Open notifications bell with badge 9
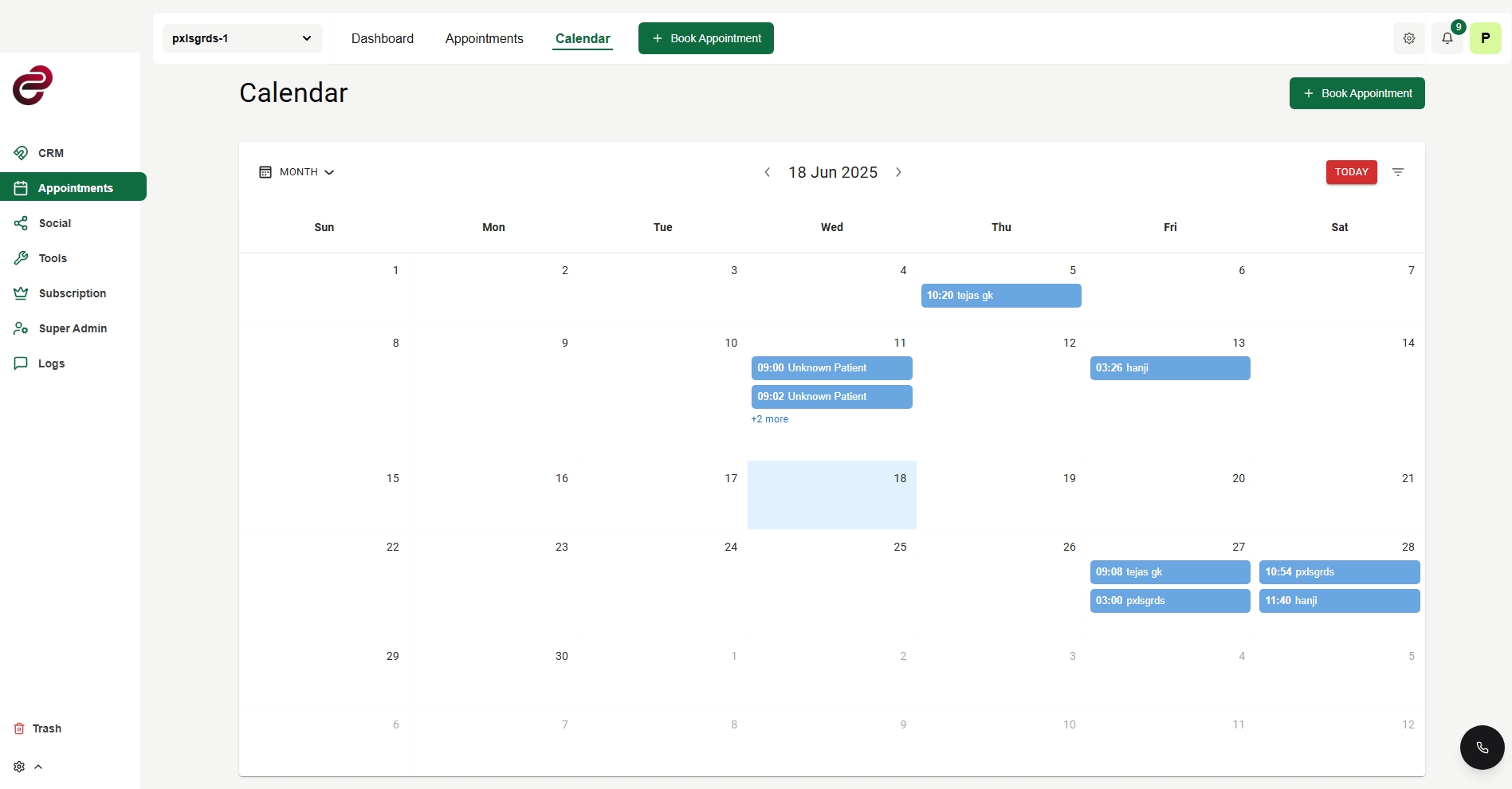Viewport: 1512px width, 789px height. click(x=1447, y=38)
